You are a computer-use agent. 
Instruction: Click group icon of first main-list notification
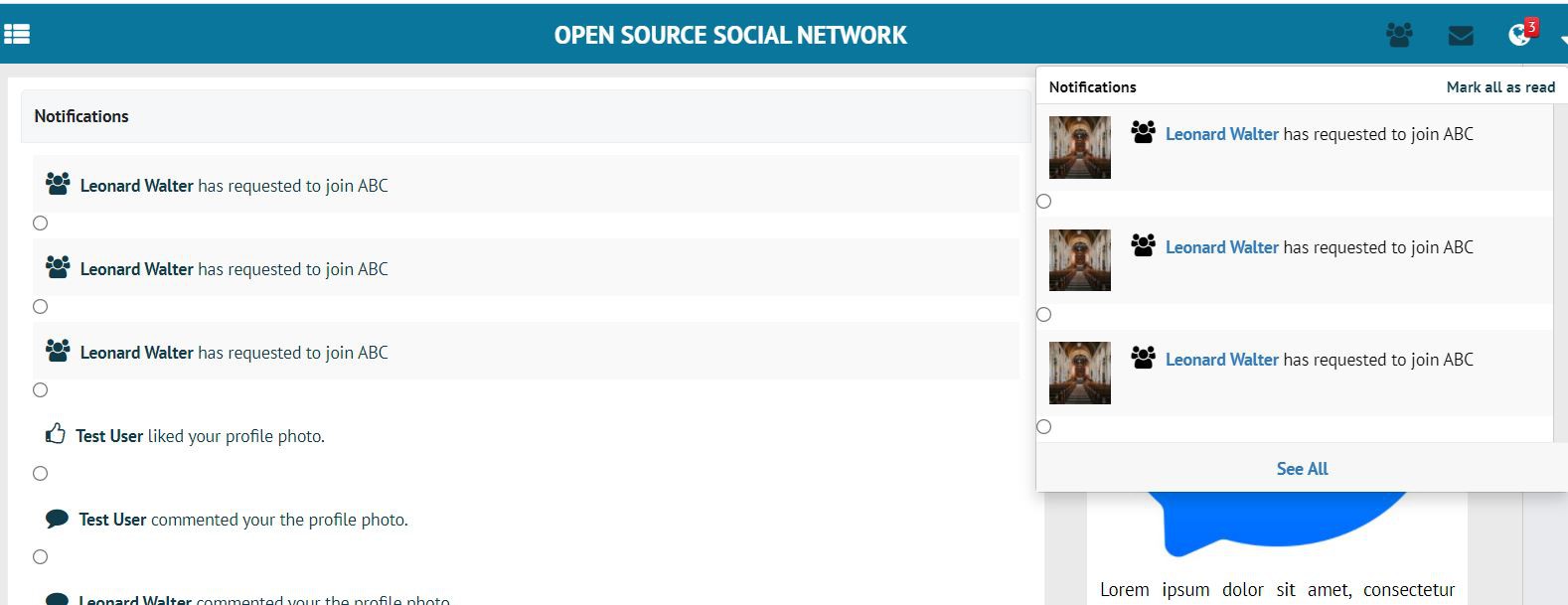[58, 184]
